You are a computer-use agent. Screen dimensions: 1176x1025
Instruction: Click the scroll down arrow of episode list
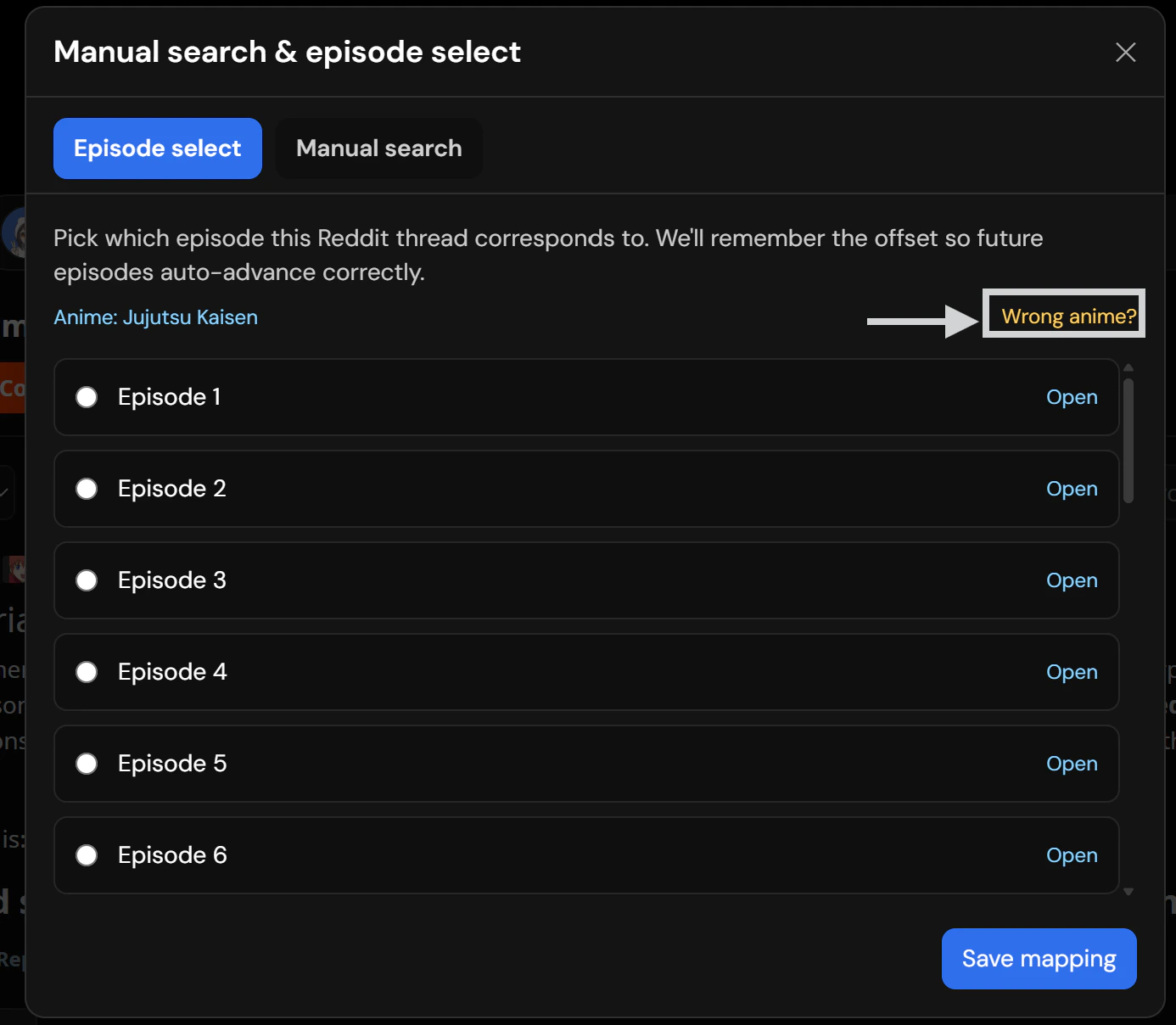coord(1128,892)
